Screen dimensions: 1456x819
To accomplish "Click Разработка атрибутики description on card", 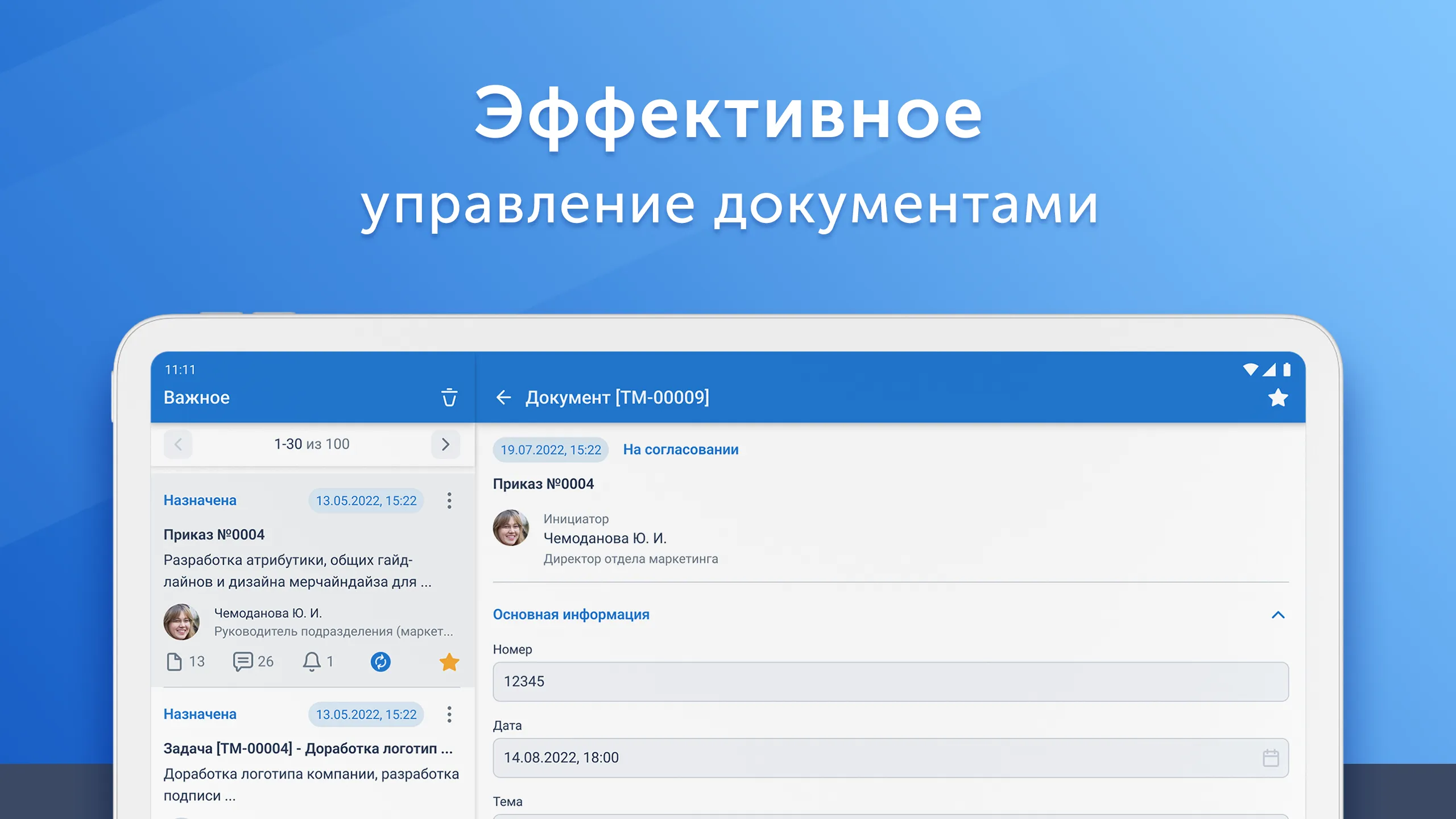I will [x=298, y=571].
